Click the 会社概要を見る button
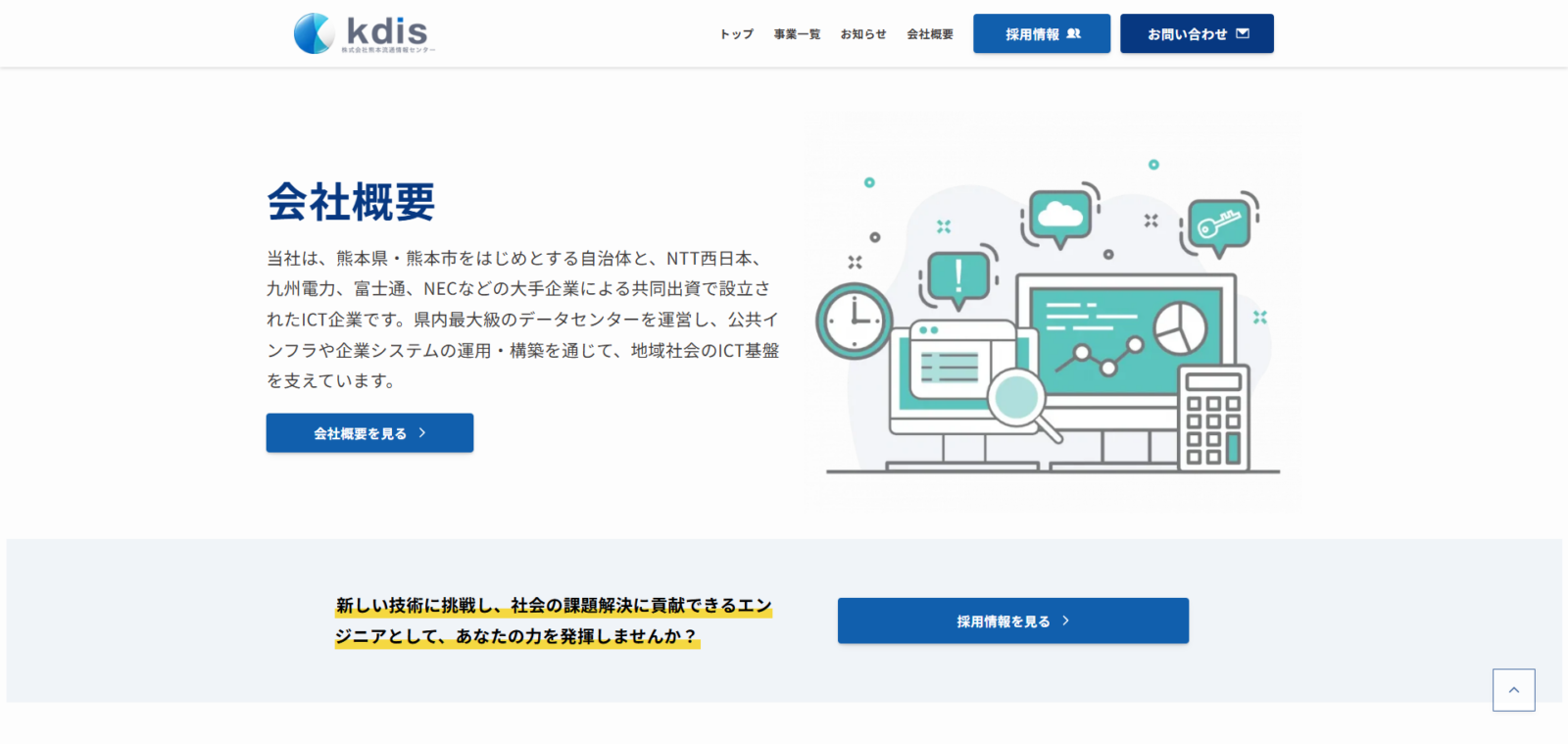The image size is (1568, 744). [369, 432]
